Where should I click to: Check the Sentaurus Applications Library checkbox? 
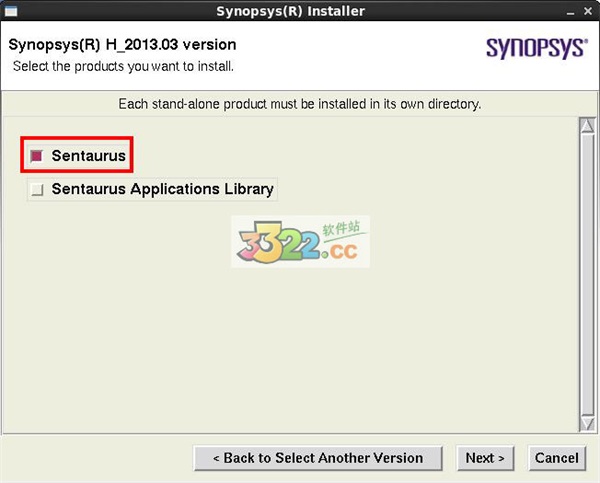38,189
